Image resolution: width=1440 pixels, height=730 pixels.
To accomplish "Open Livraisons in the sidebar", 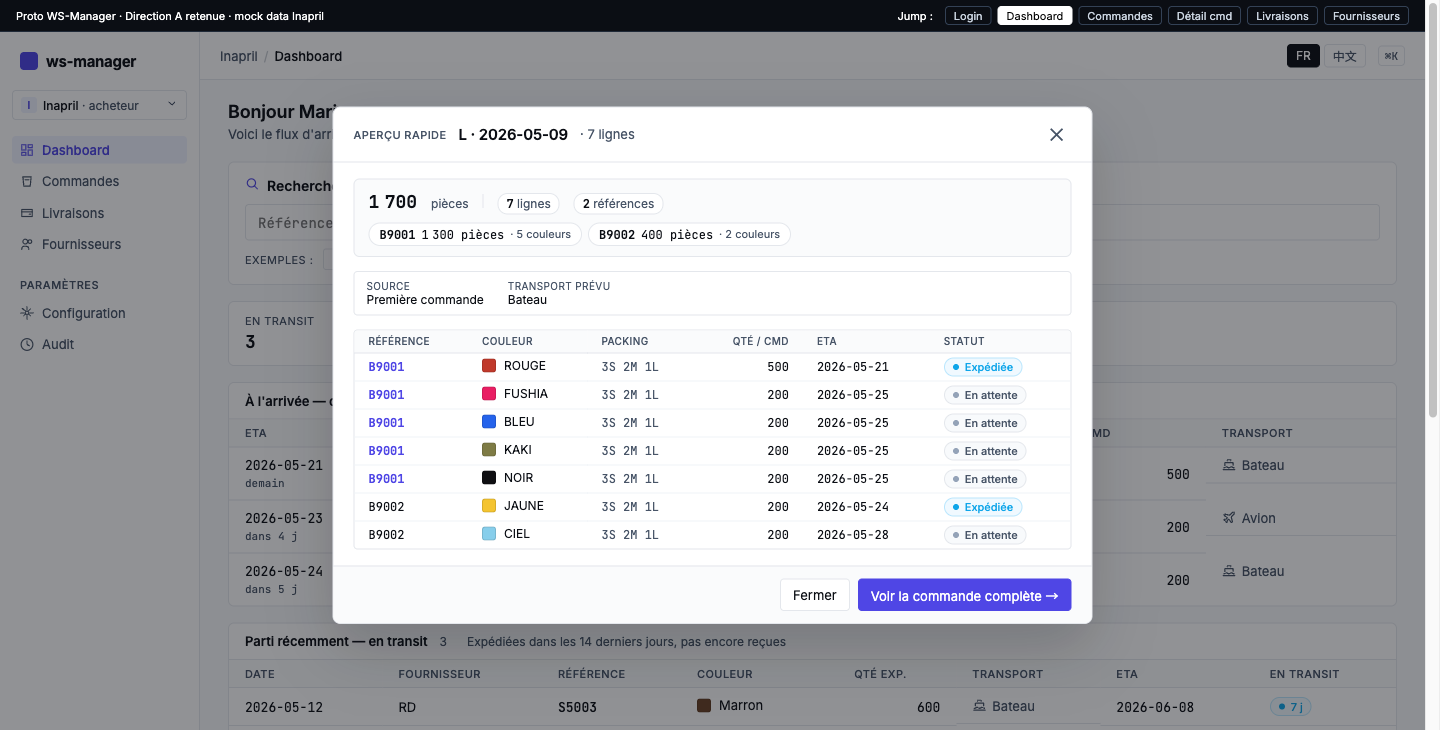I will (99, 213).
